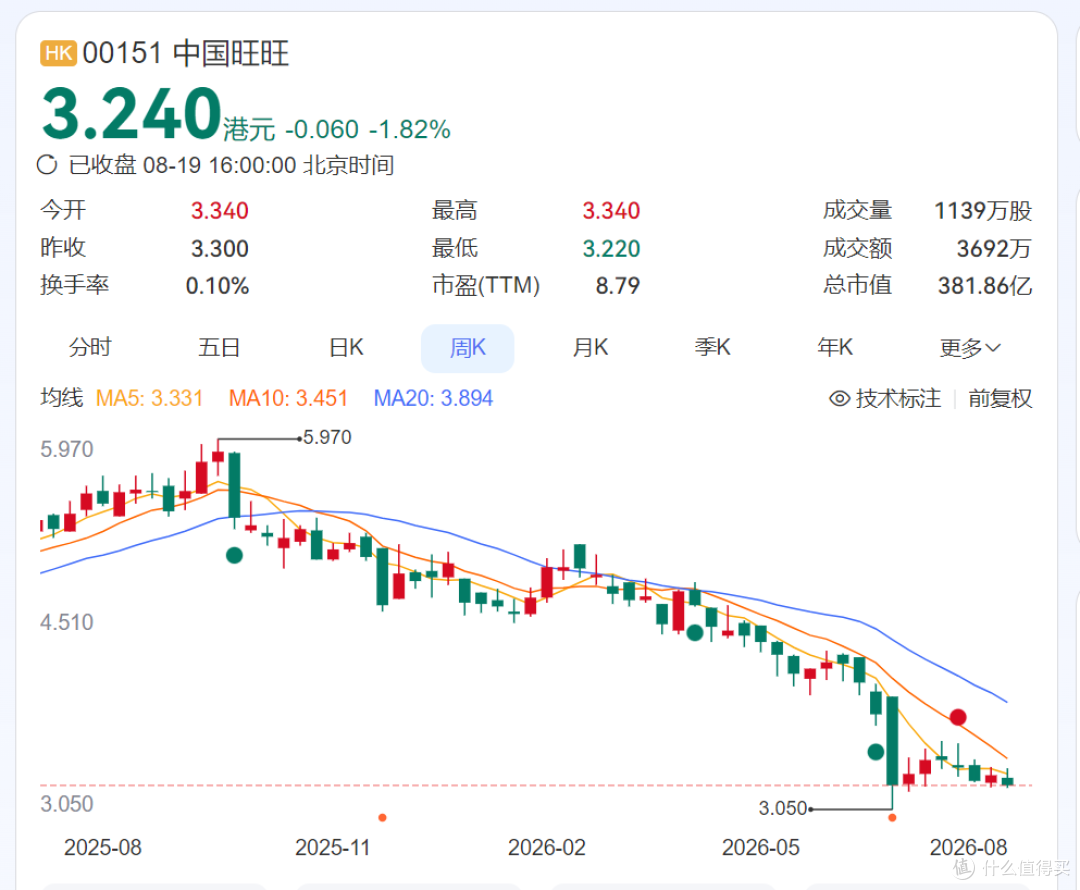
Task: Click the 2026-08 date axis label
Action: (968, 847)
